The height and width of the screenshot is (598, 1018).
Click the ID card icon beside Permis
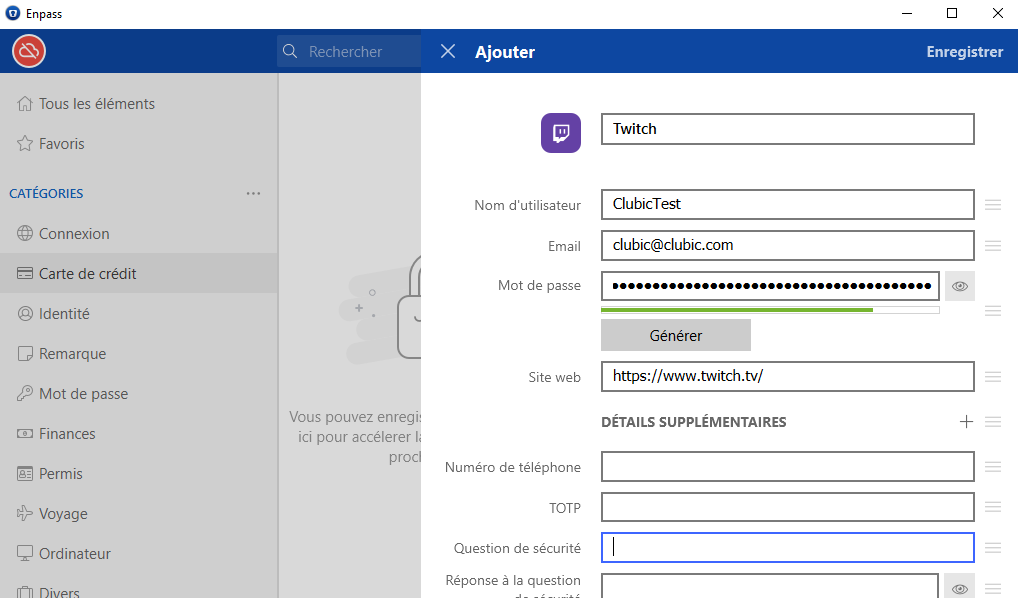pos(25,474)
